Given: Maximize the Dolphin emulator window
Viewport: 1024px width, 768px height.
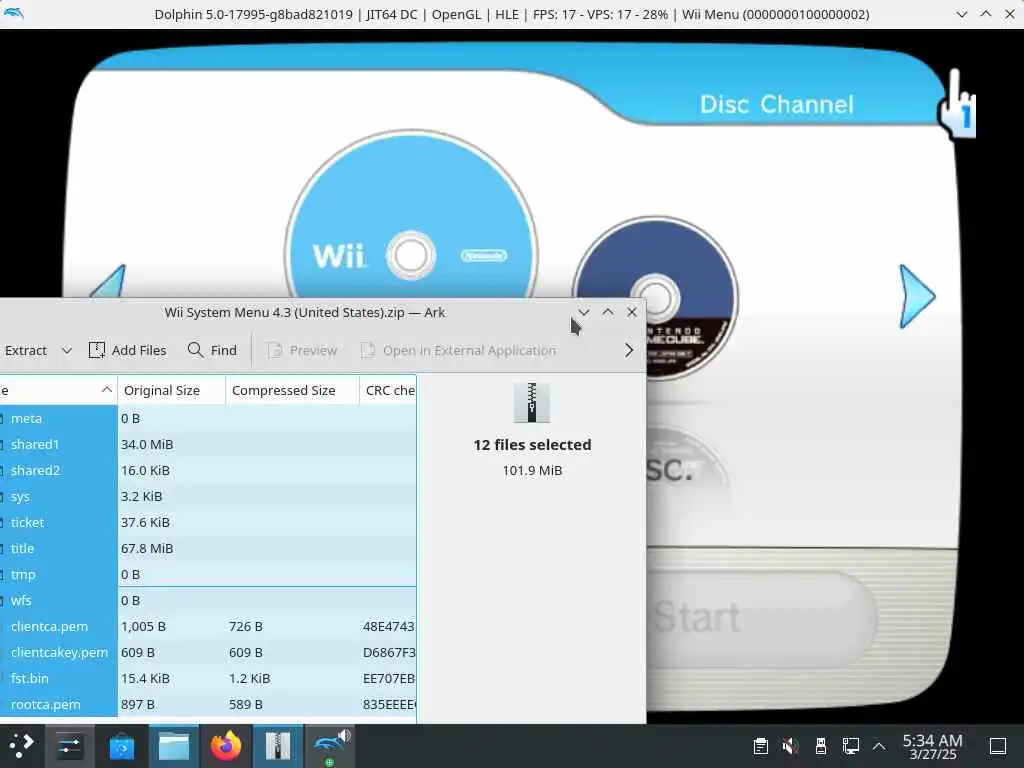Looking at the screenshot, I should (x=985, y=14).
